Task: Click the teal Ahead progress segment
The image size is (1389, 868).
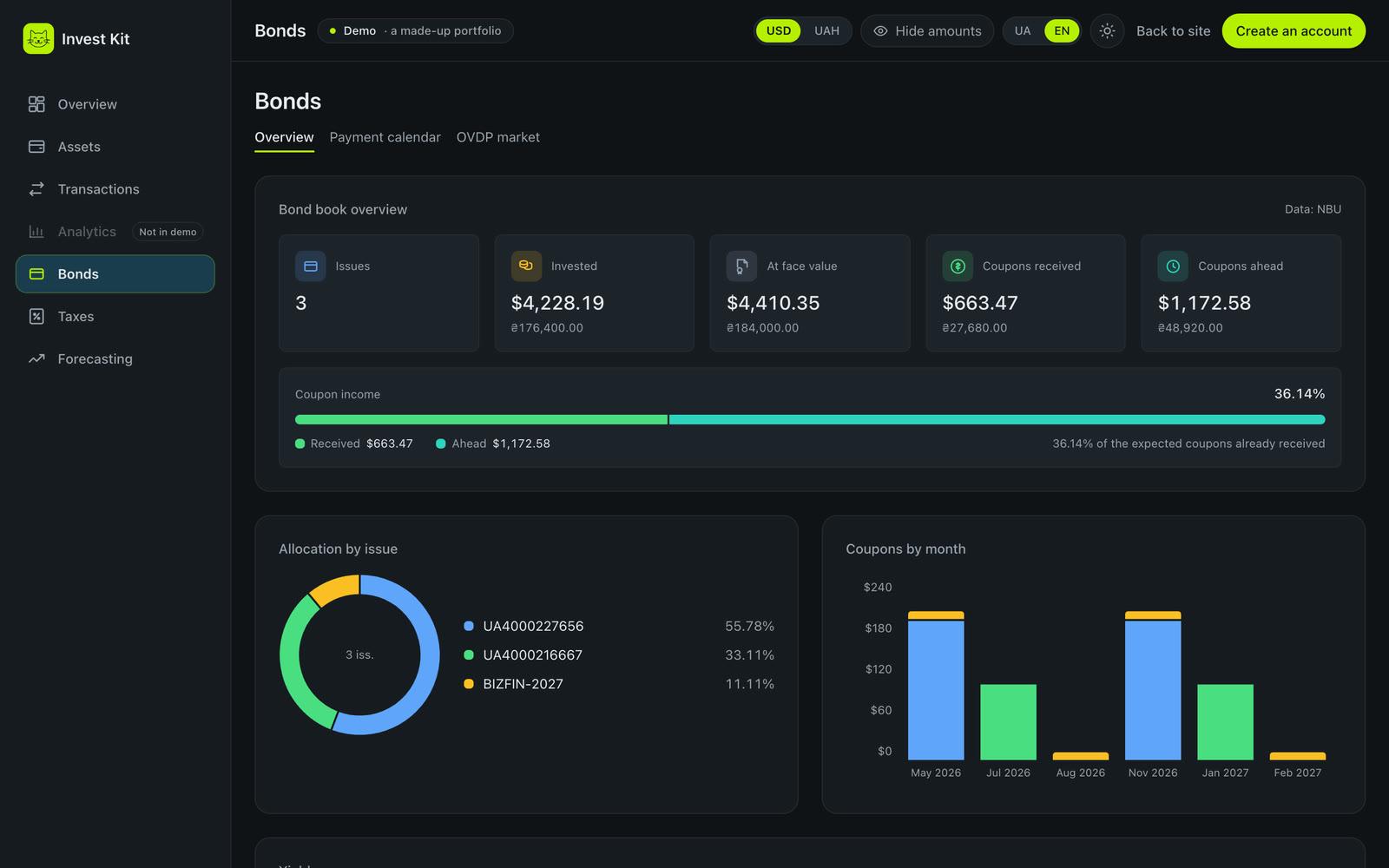Action: pyautogui.click(x=997, y=420)
